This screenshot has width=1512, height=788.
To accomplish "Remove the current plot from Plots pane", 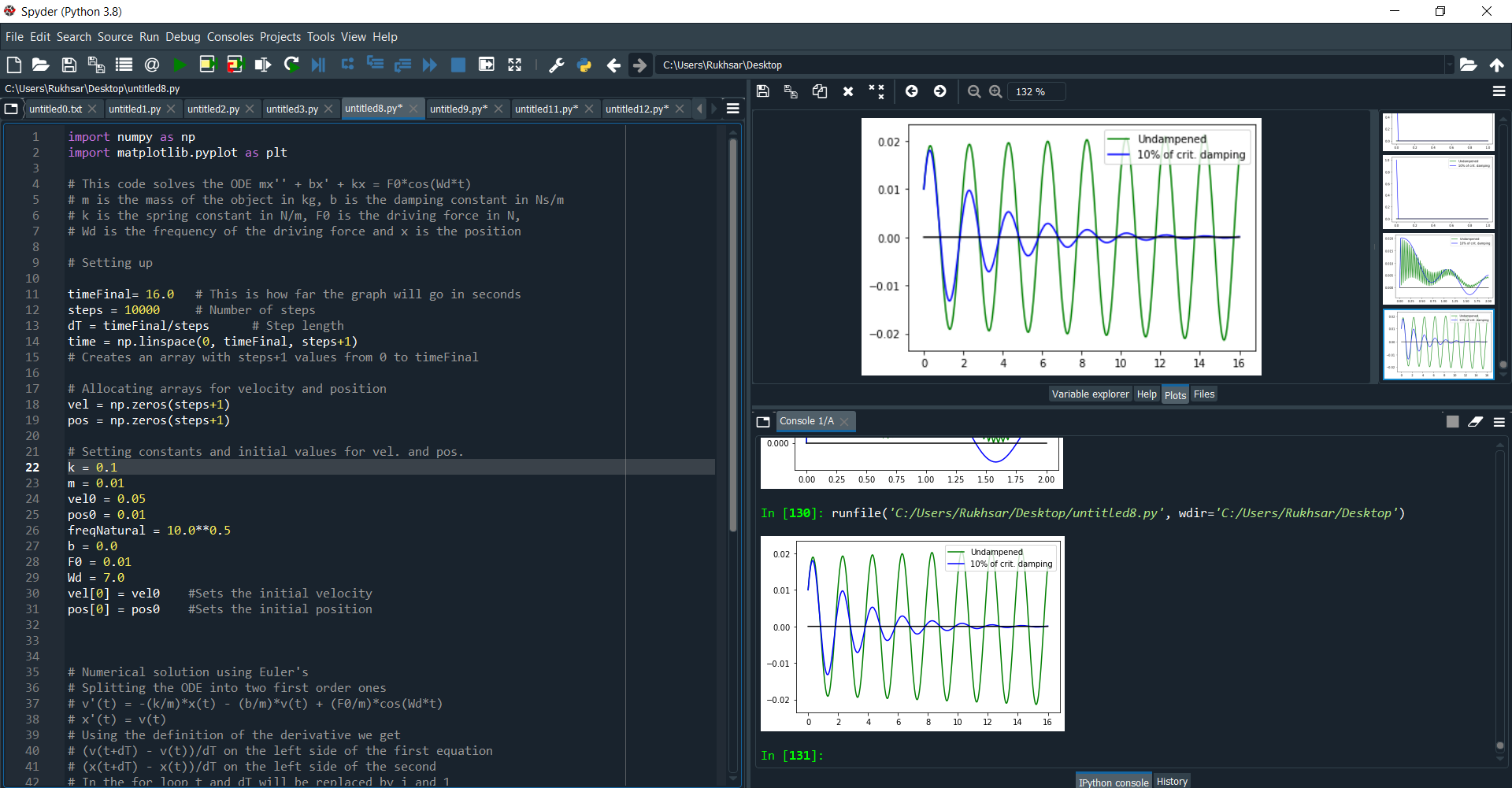I will pyautogui.click(x=848, y=91).
